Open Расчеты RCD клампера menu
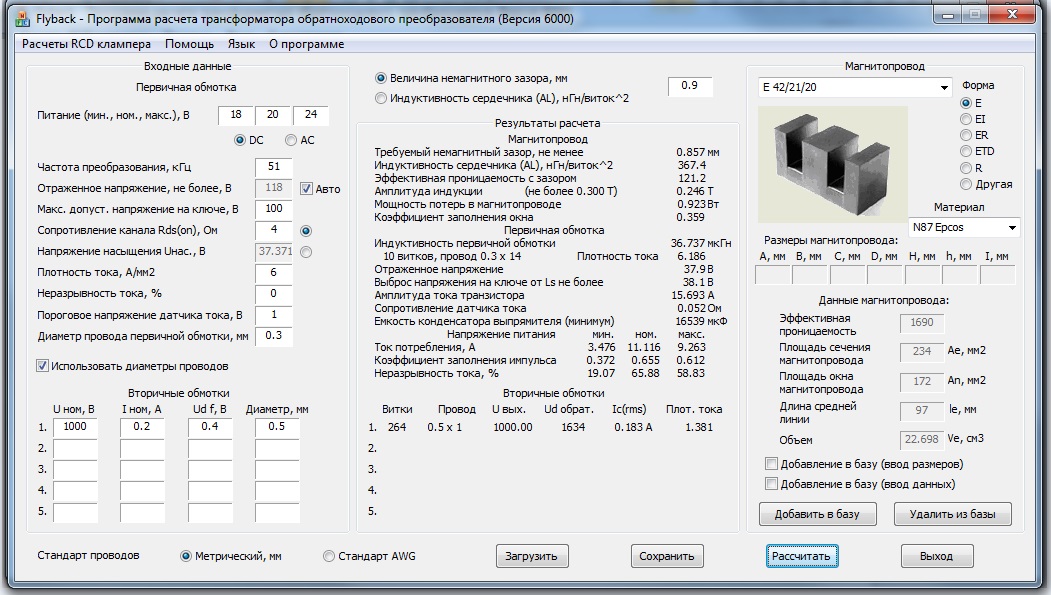The height and width of the screenshot is (595, 1051). (86, 44)
